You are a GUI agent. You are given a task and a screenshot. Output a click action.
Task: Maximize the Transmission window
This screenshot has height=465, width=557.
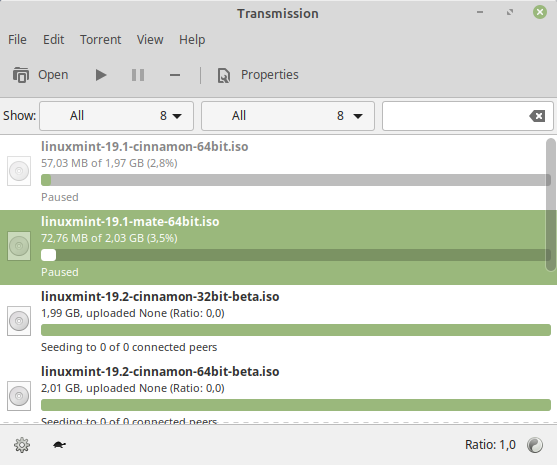coord(510,12)
